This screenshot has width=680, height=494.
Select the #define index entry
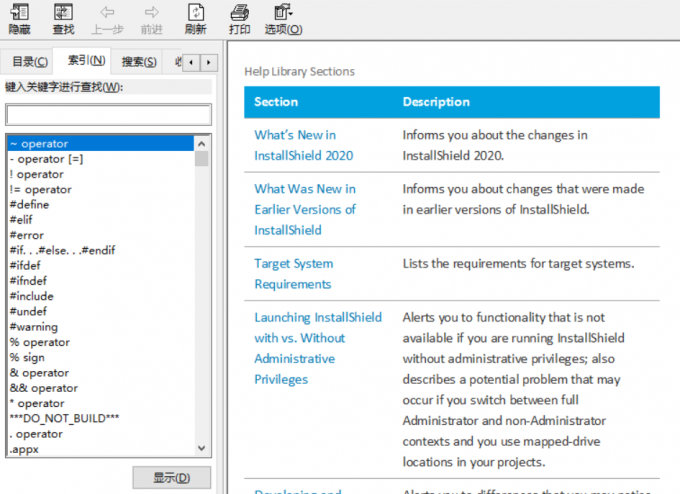(x=29, y=205)
